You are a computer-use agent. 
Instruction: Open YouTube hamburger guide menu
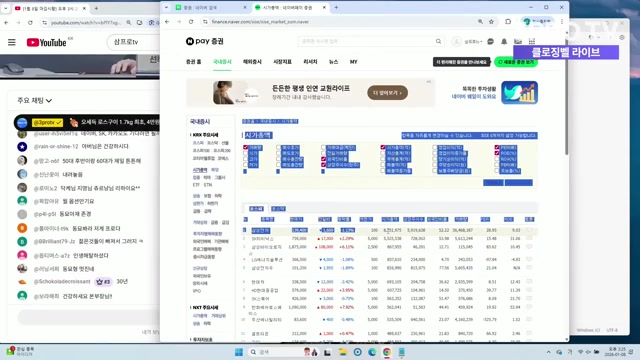[x=11, y=42]
